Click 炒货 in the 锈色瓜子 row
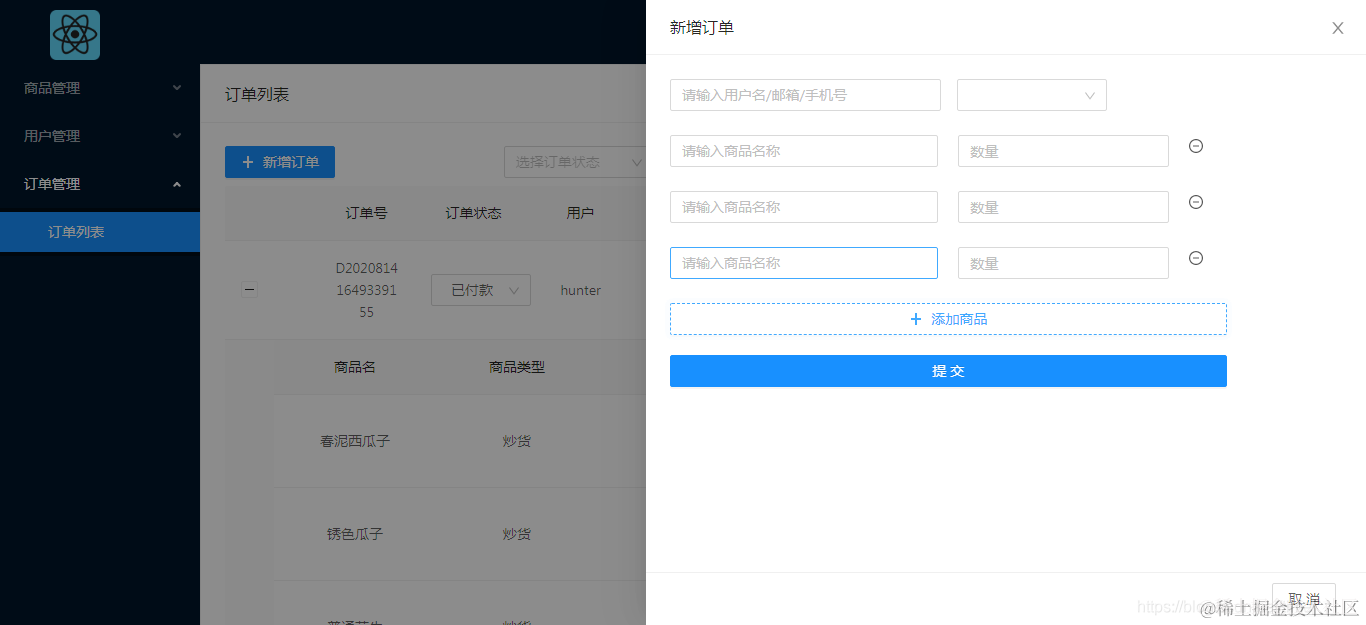The width and height of the screenshot is (1366, 625). tap(517, 534)
